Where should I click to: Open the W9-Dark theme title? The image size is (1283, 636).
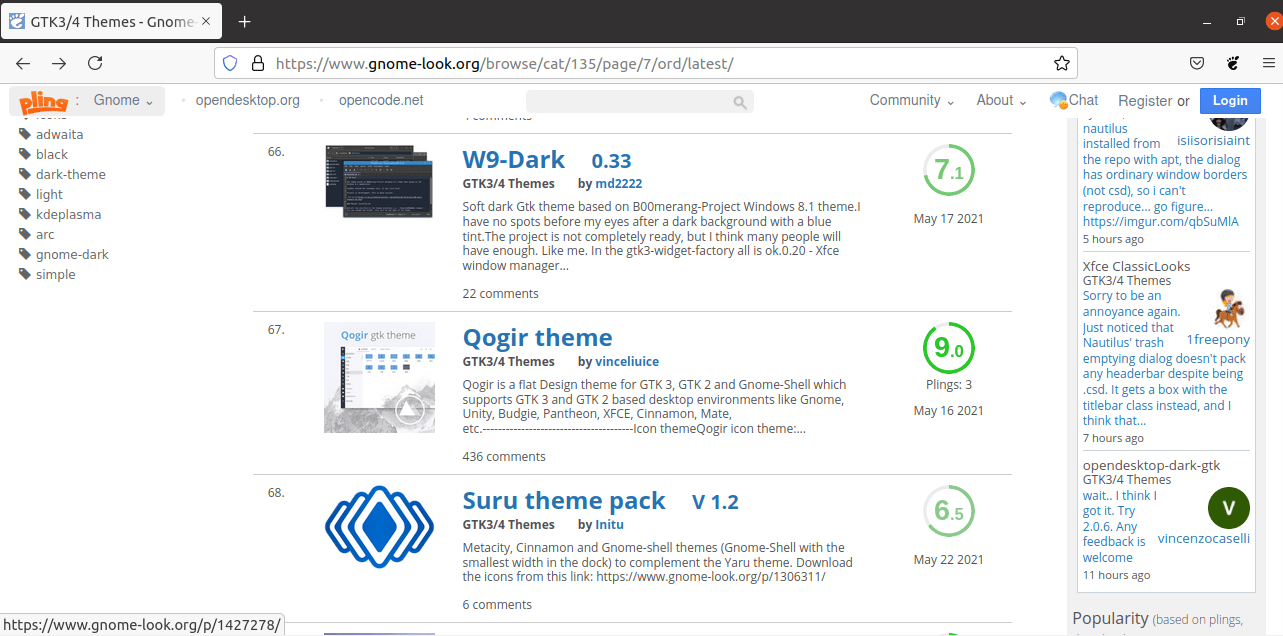pyautogui.click(x=514, y=160)
